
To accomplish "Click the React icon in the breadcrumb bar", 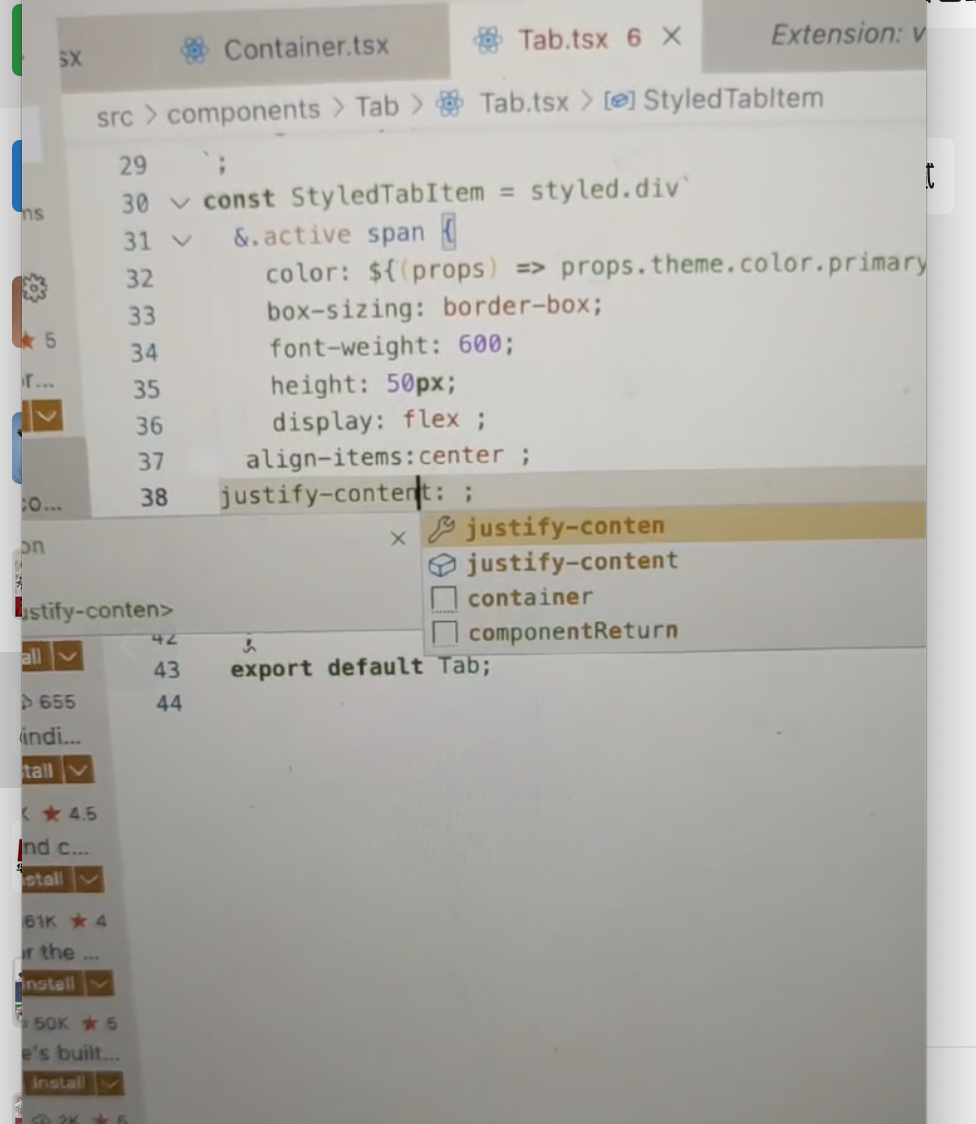I will [x=450, y=104].
